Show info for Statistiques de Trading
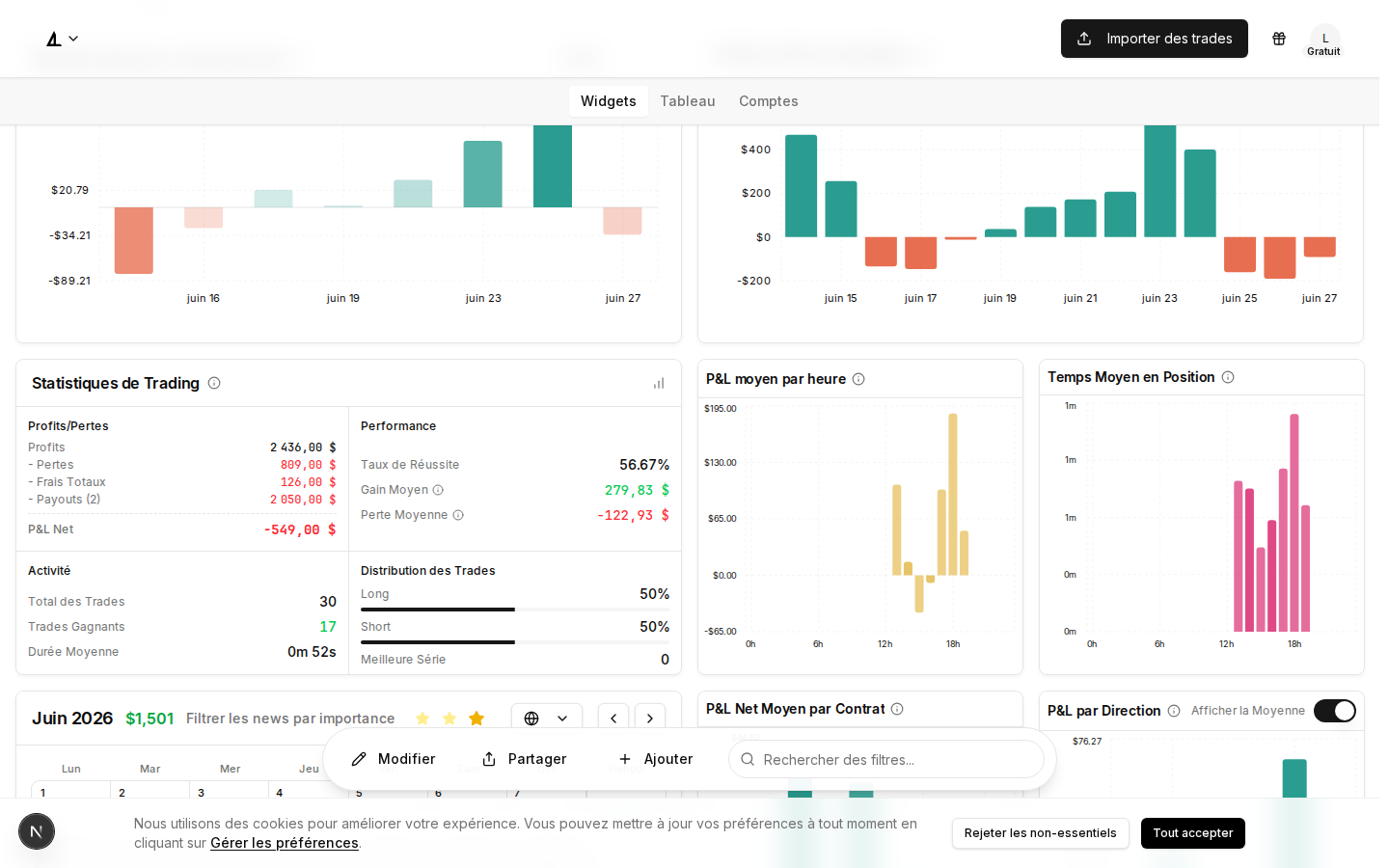Image resolution: width=1389 pixels, height=868 pixels. pos(214,383)
